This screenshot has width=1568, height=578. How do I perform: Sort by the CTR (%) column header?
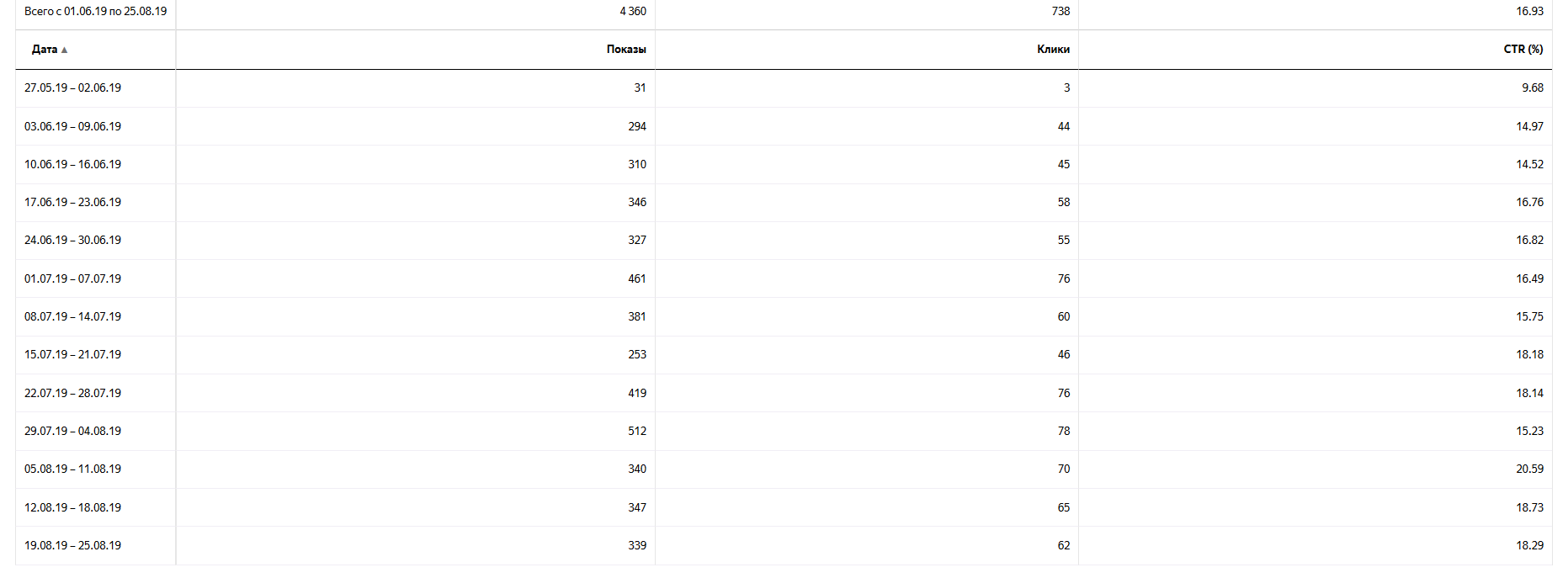coord(1523,50)
